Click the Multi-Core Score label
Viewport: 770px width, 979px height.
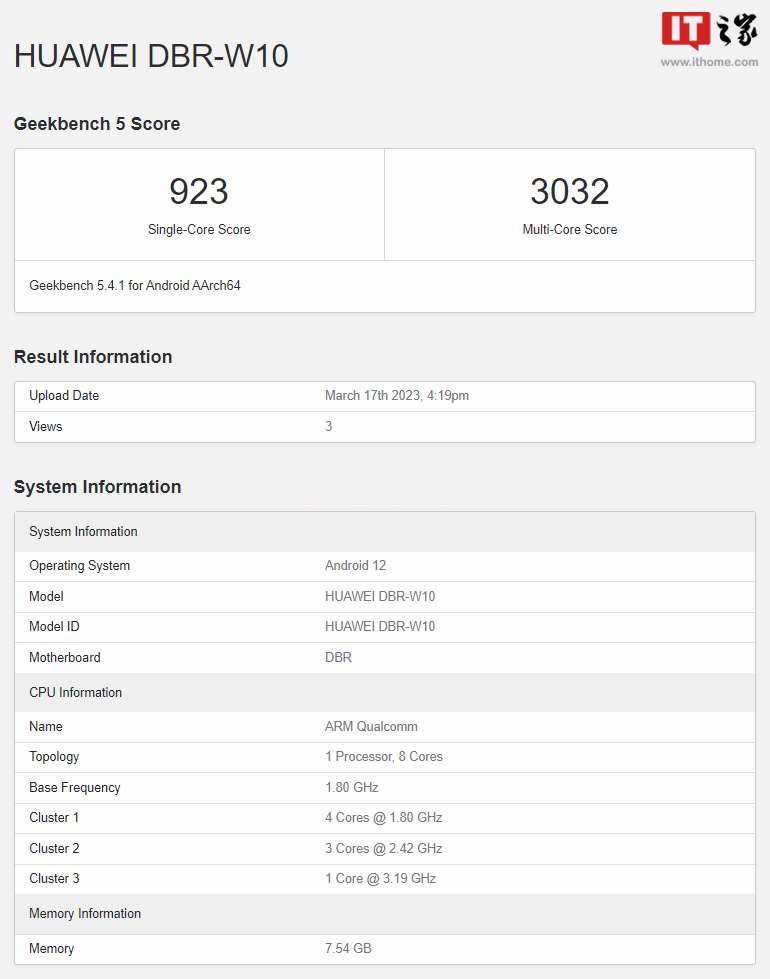[x=569, y=230]
